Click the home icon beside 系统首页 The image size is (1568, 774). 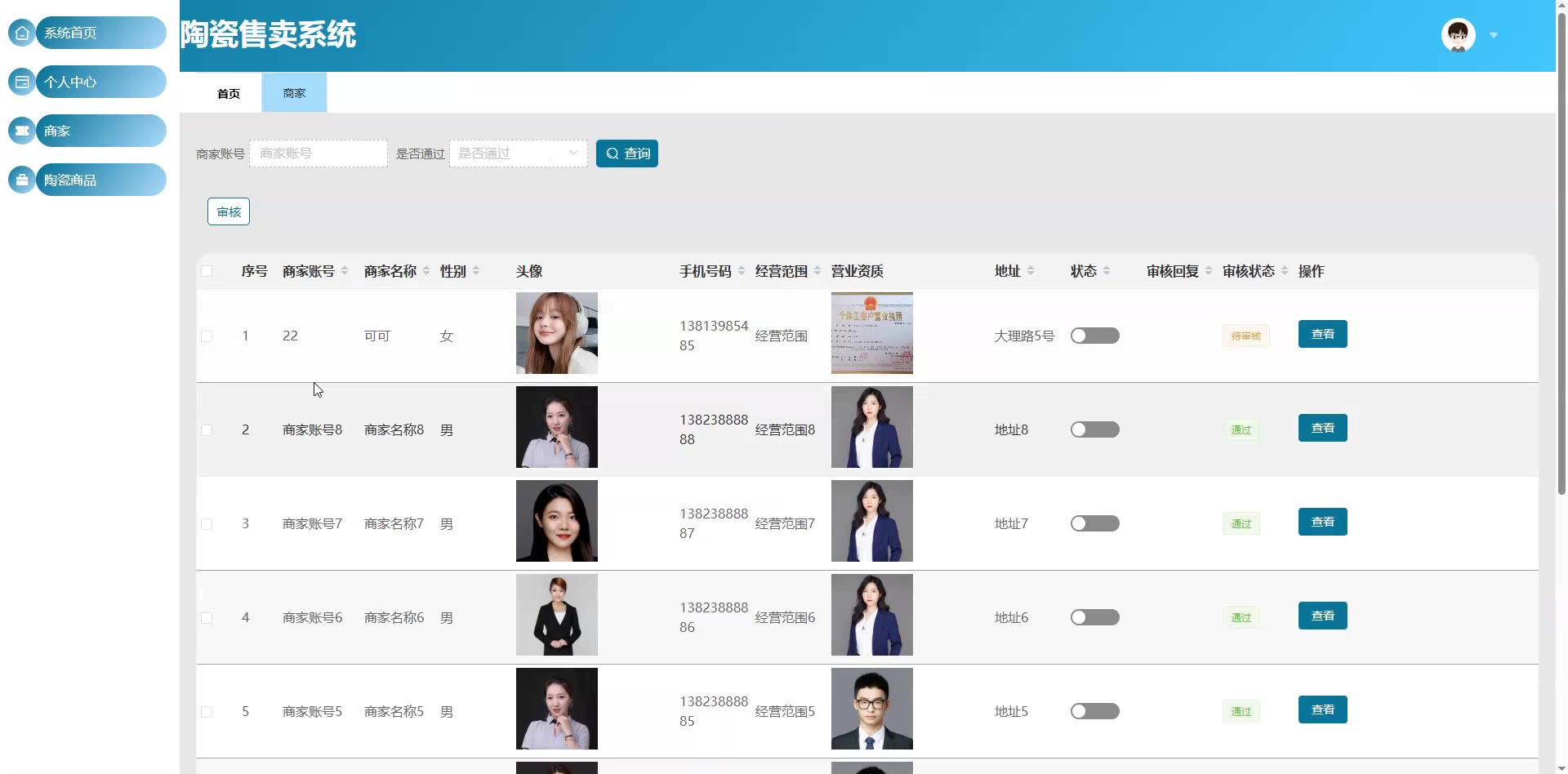tap(22, 33)
